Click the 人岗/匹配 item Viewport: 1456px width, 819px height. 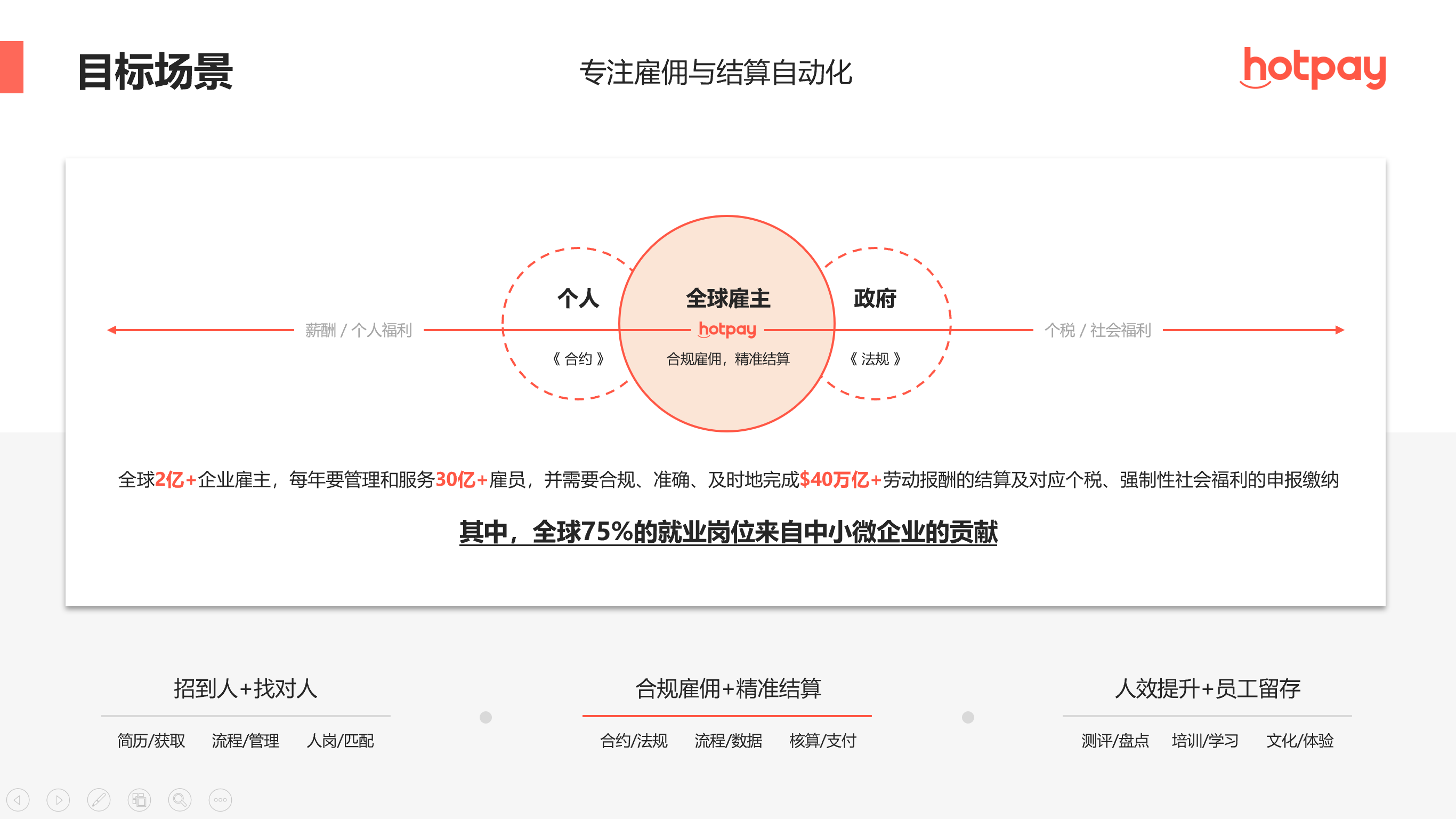tap(339, 741)
